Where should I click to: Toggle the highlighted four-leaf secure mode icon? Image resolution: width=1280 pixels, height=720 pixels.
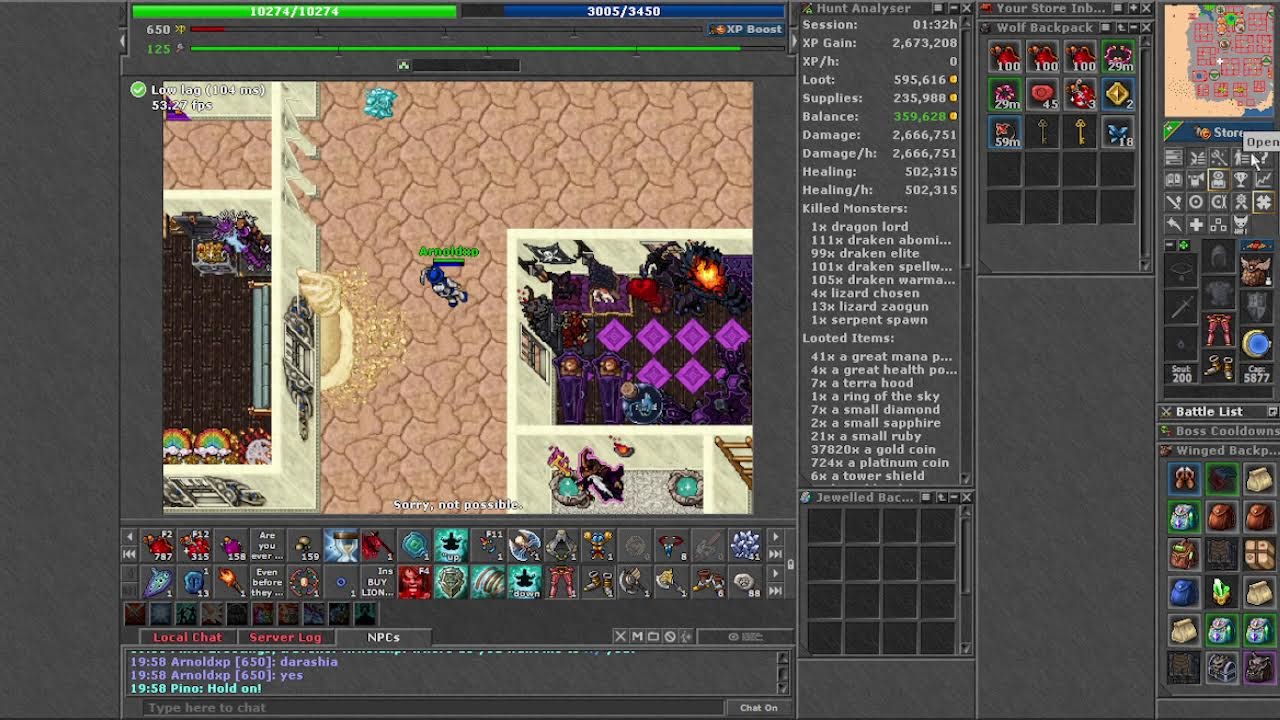tap(1263, 202)
